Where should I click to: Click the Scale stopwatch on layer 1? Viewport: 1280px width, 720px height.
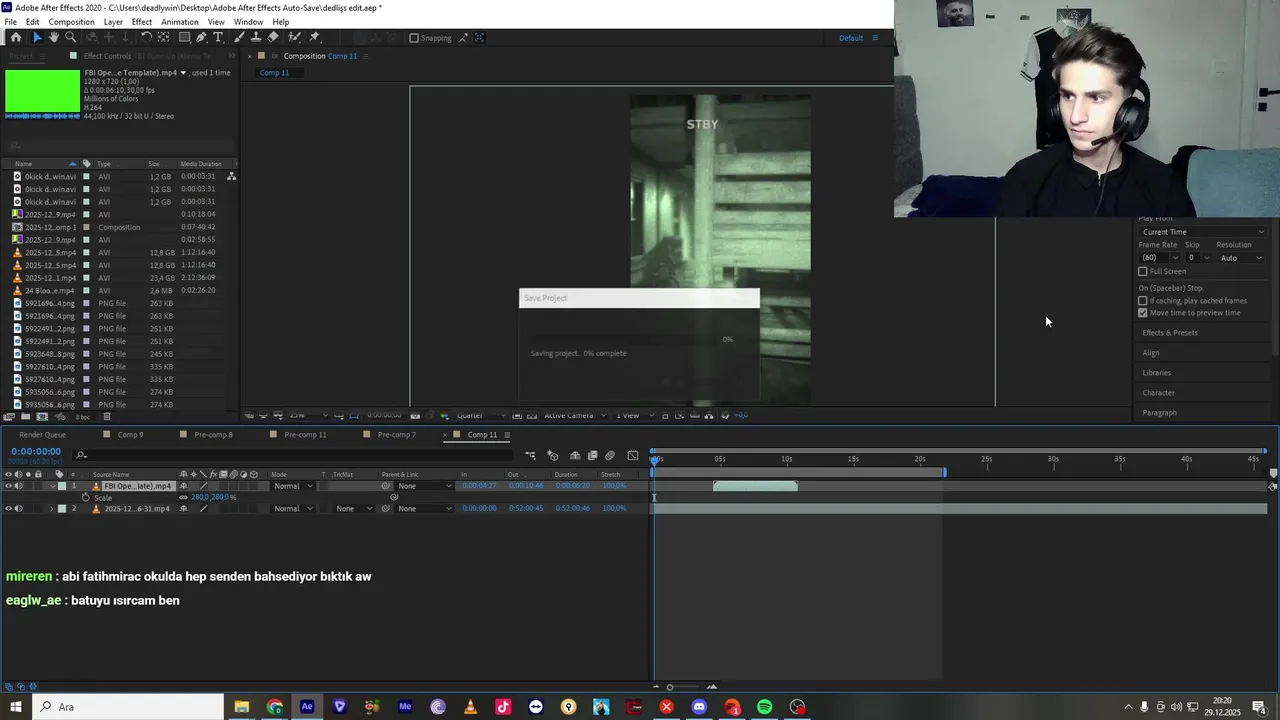(85, 497)
